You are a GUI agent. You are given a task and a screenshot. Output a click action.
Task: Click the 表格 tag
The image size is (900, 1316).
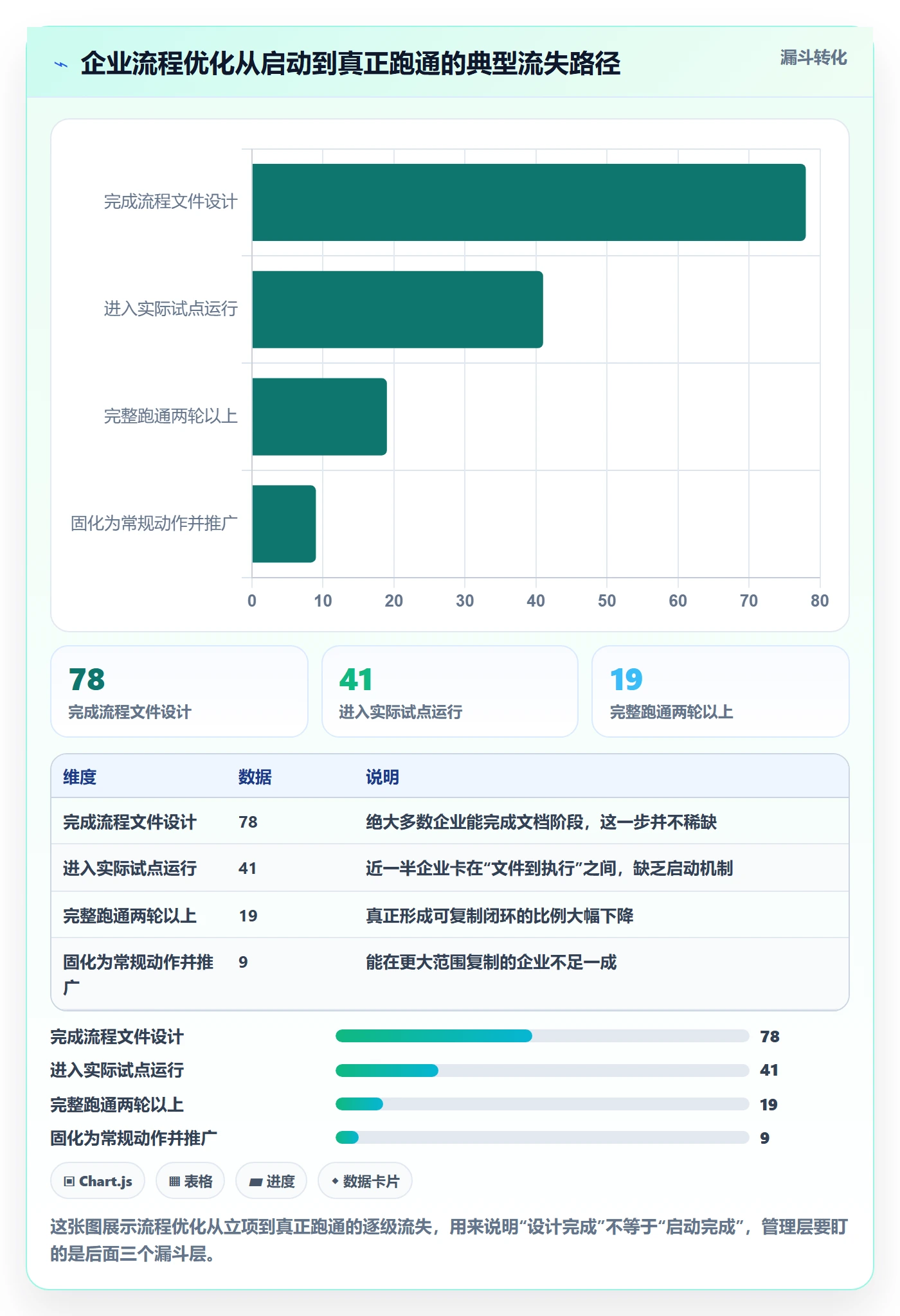190,1181
